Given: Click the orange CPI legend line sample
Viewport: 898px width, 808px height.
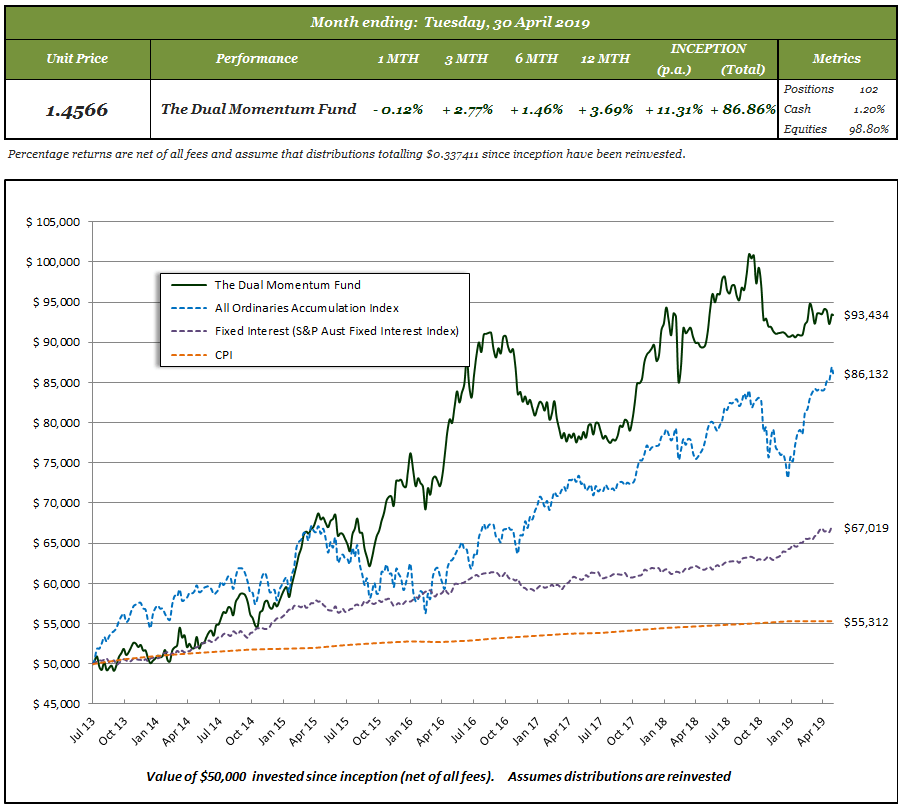Looking at the screenshot, I should click(186, 354).
